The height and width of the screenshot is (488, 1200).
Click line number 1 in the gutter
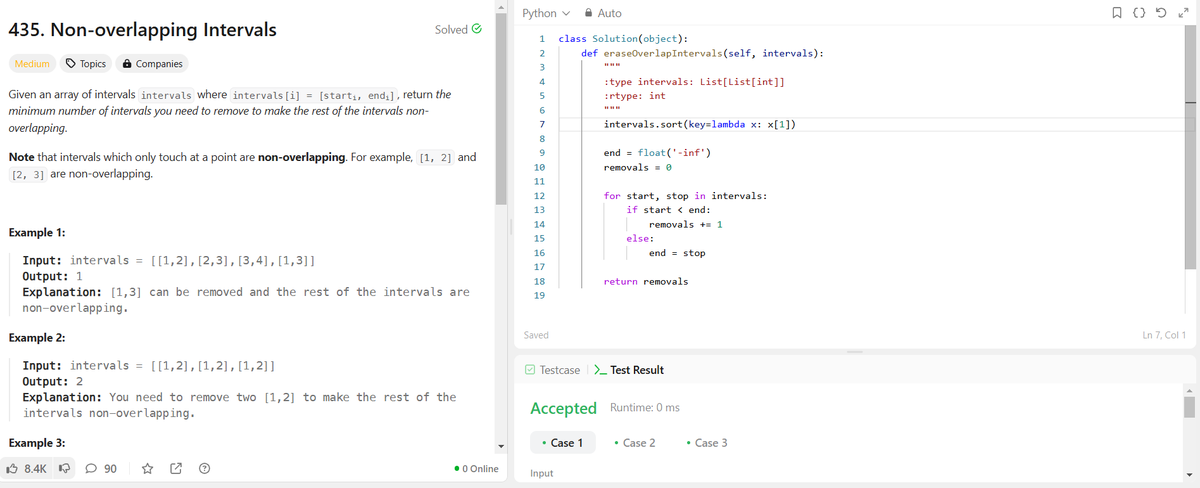click(541, 39)
